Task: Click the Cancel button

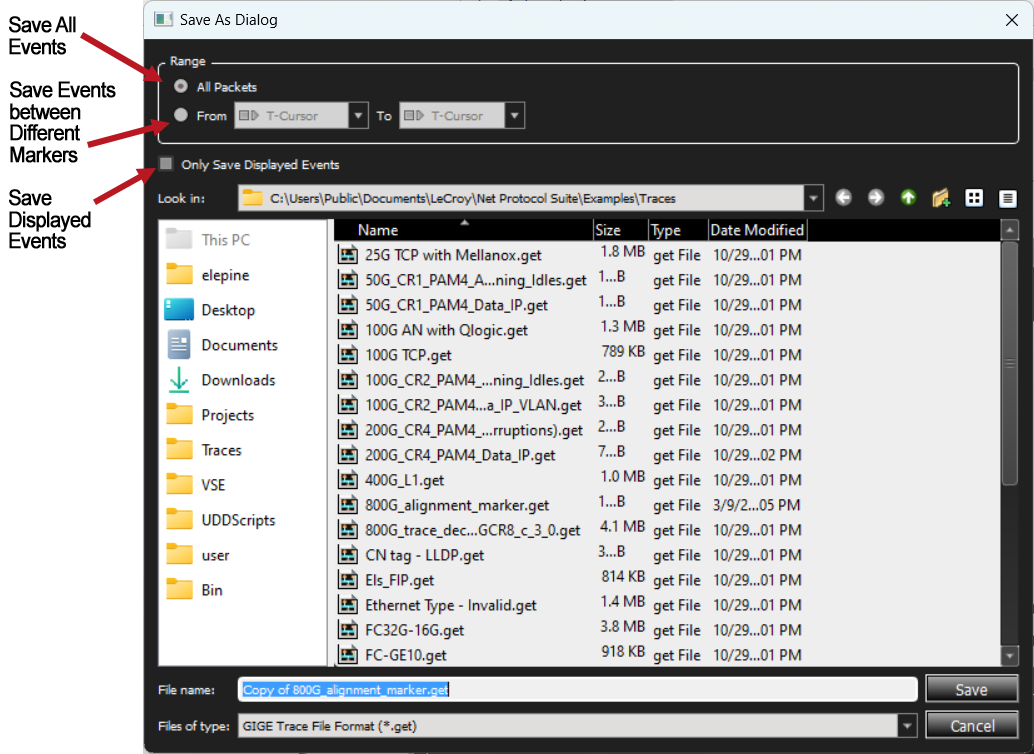Action: pyautogui.click(x=971, y=726)
